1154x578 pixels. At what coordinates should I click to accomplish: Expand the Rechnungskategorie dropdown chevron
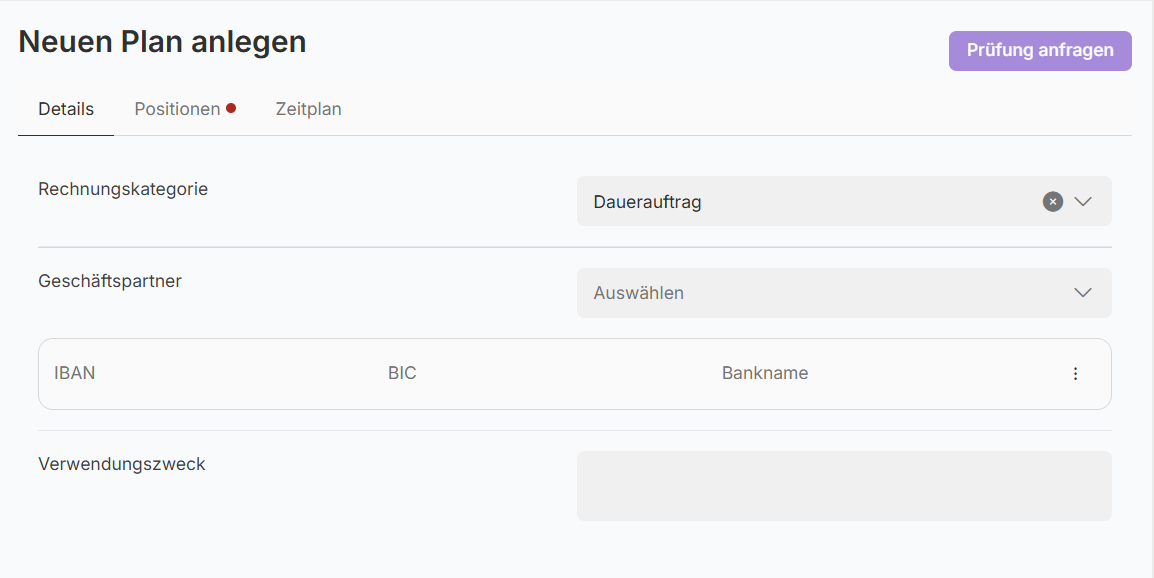click(1083, 202)
